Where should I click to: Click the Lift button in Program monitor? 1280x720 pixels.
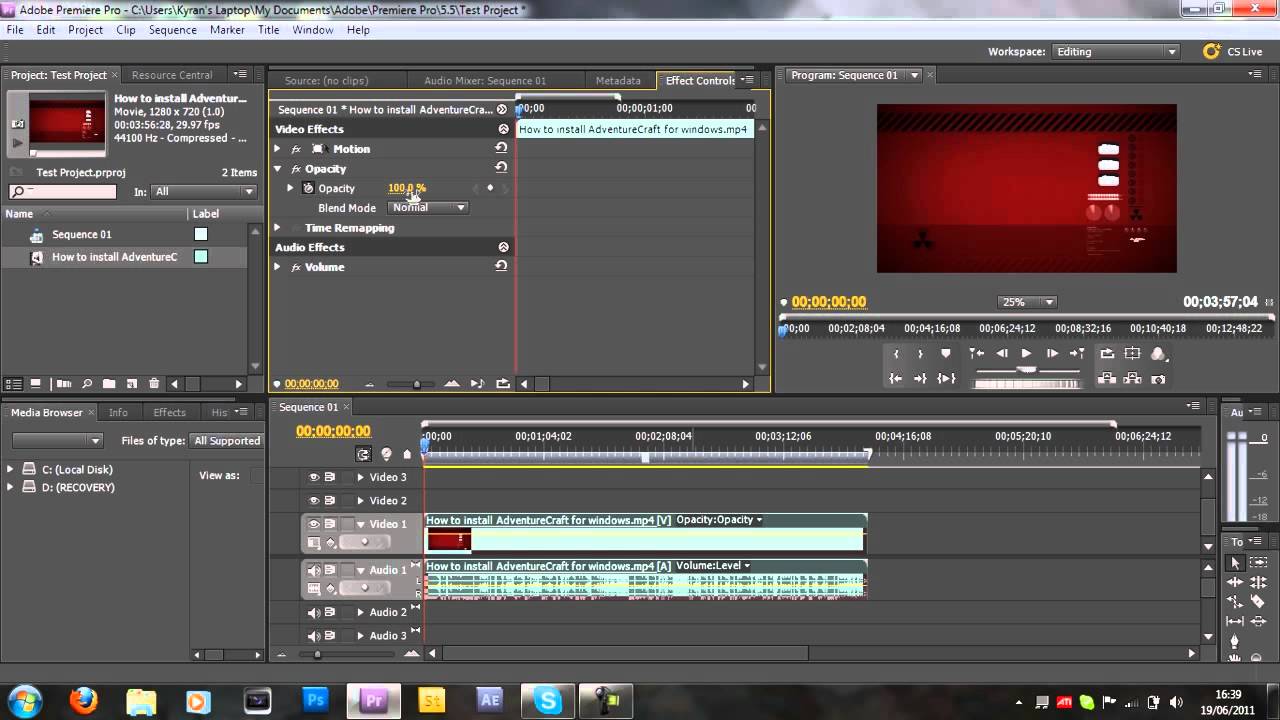pyautogui.click(x=1107, y=379)
